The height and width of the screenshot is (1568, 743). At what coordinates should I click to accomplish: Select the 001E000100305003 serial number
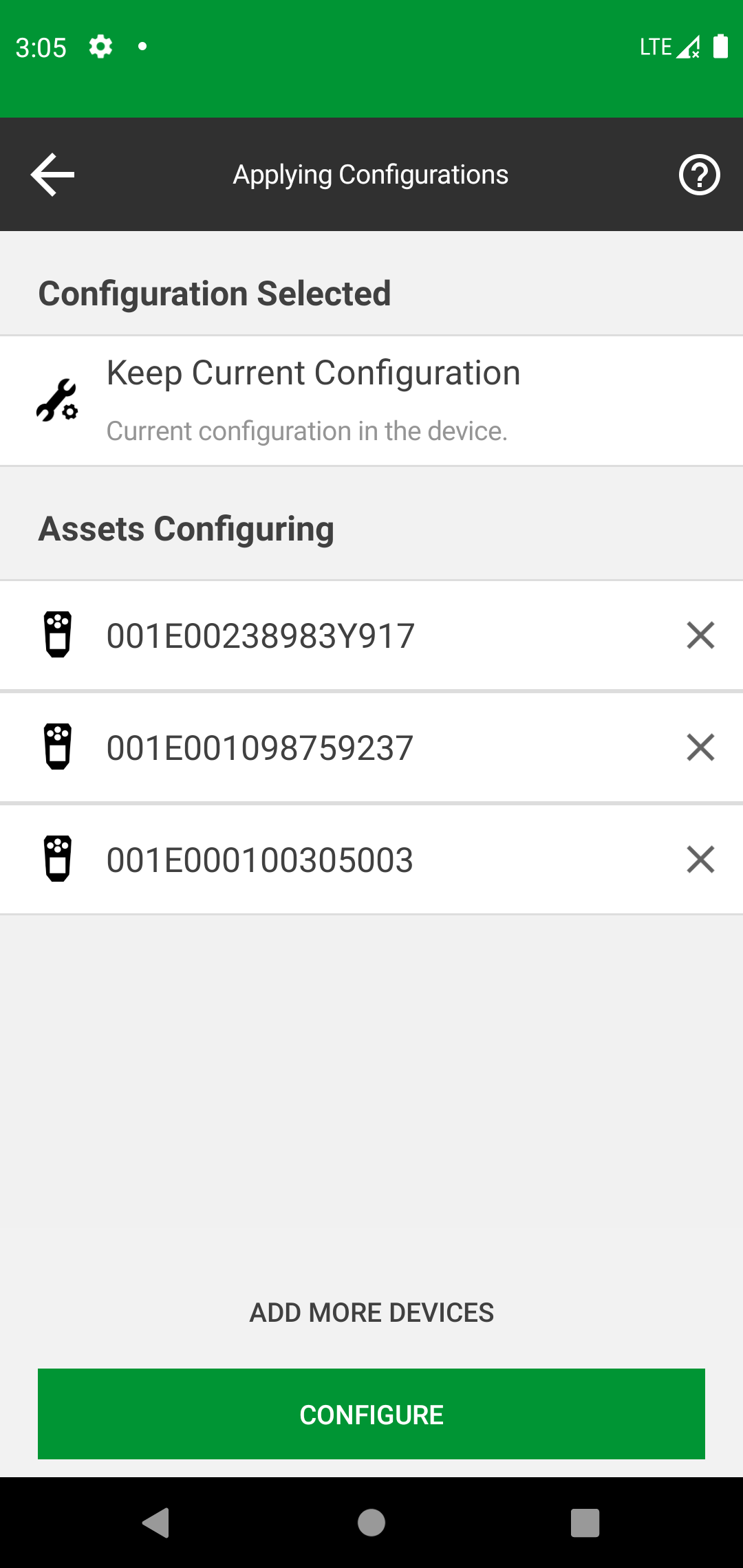[260, 860]
